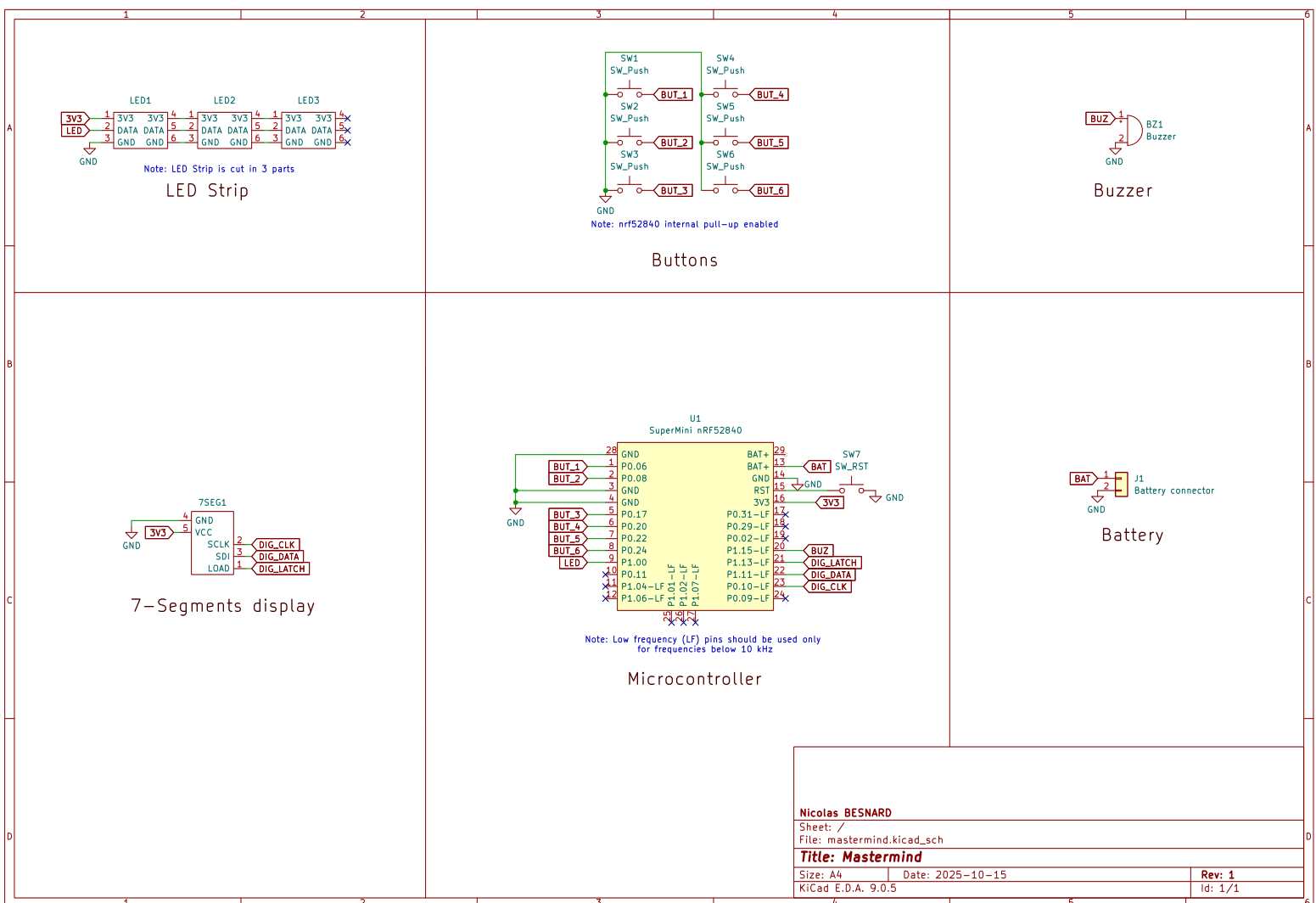This screenshot has height=903, width=1316.
Task: Click the note about LED Strip cut parts
Action: [x=219, y=169]
